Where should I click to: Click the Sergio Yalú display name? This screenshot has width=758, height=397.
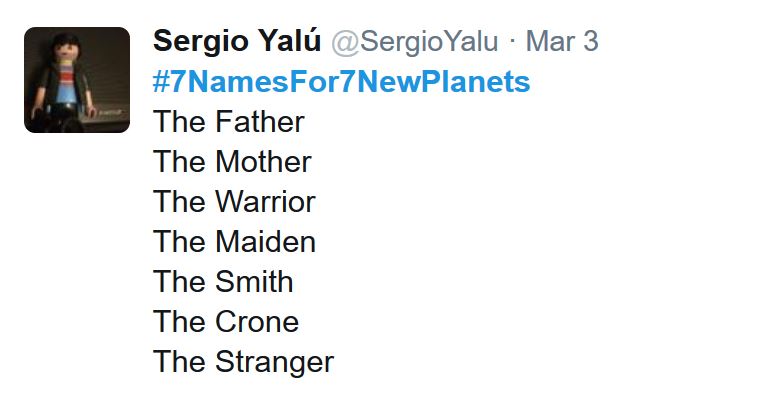[237, 41]
